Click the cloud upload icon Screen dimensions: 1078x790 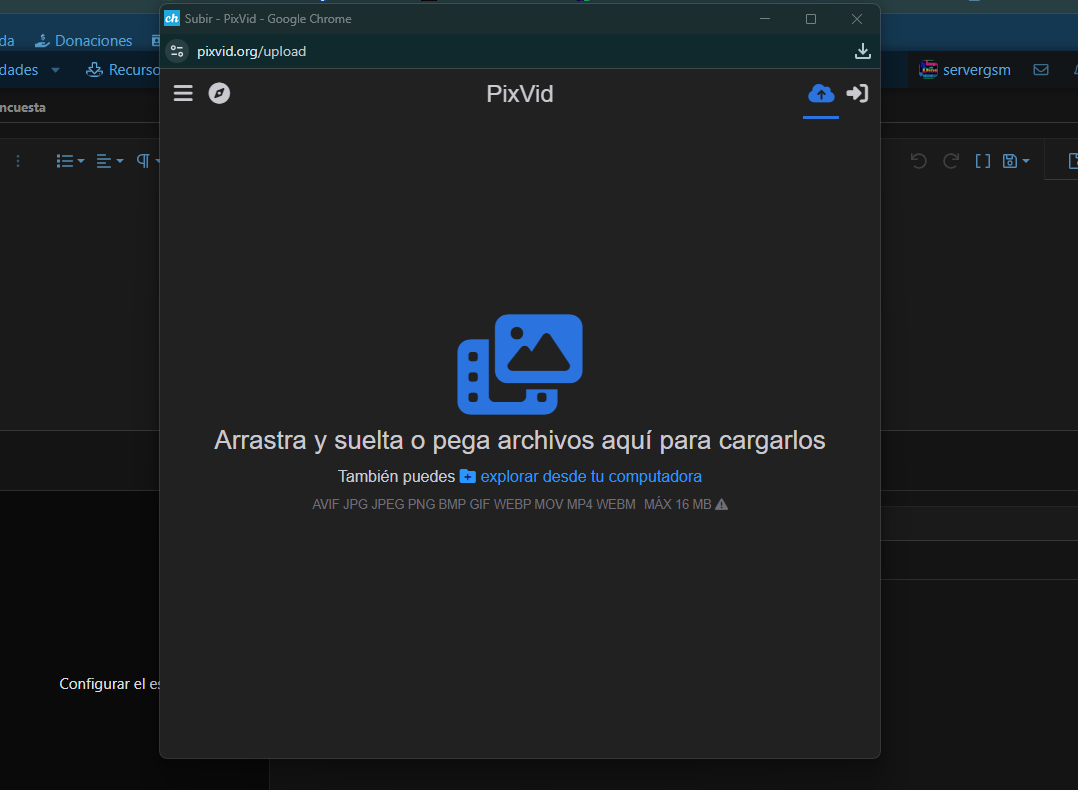coord(821,93)
